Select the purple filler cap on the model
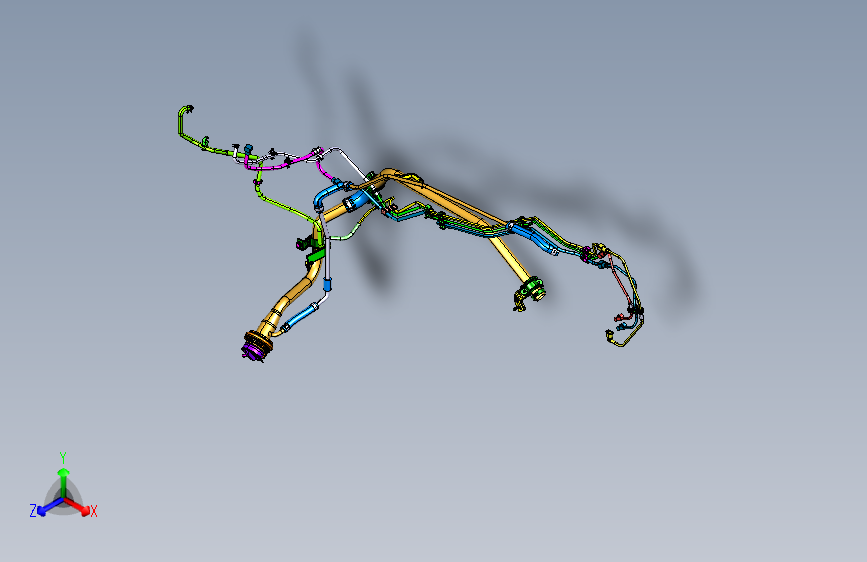Image resolution: width=867 pixels, height=562 pixels. coord(252,351)
